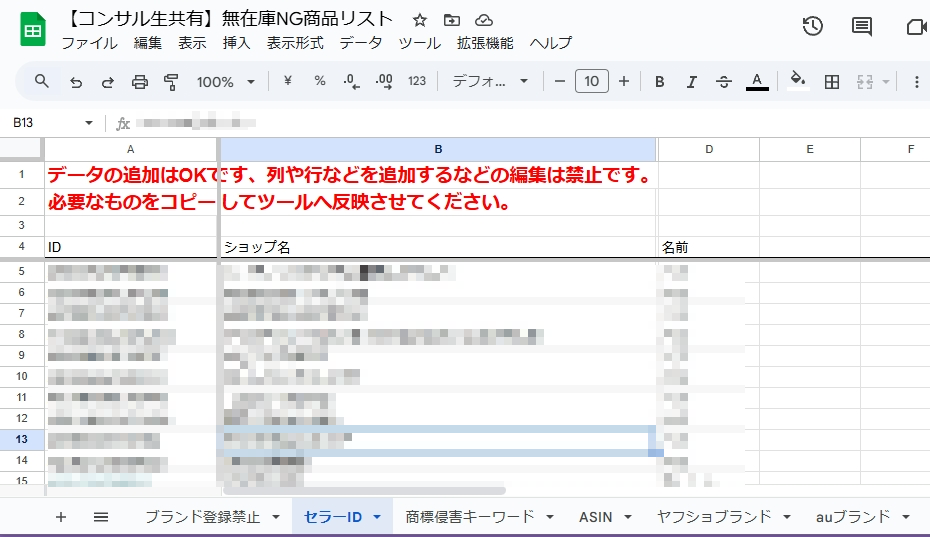Add a new sheet with plus button
The width and height of the screenshot is (930, 537).
point(61,517)
